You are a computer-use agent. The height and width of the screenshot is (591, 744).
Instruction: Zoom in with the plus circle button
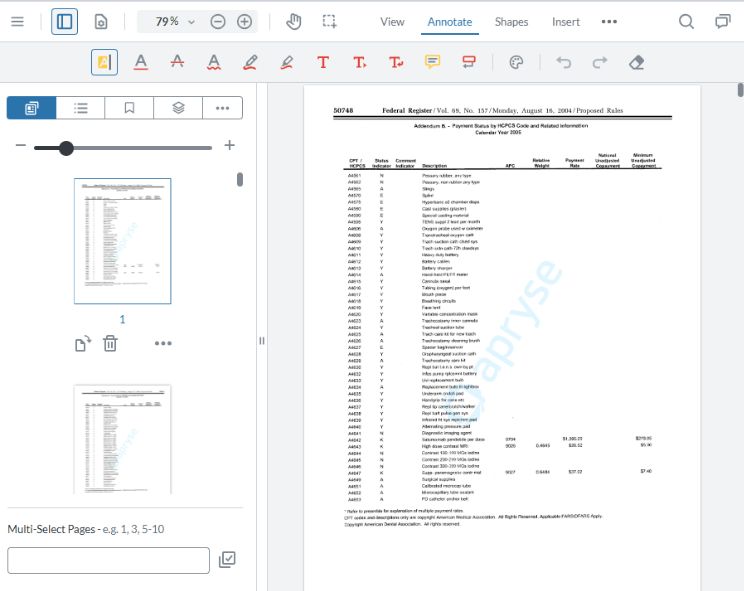[x=244, y=22]
